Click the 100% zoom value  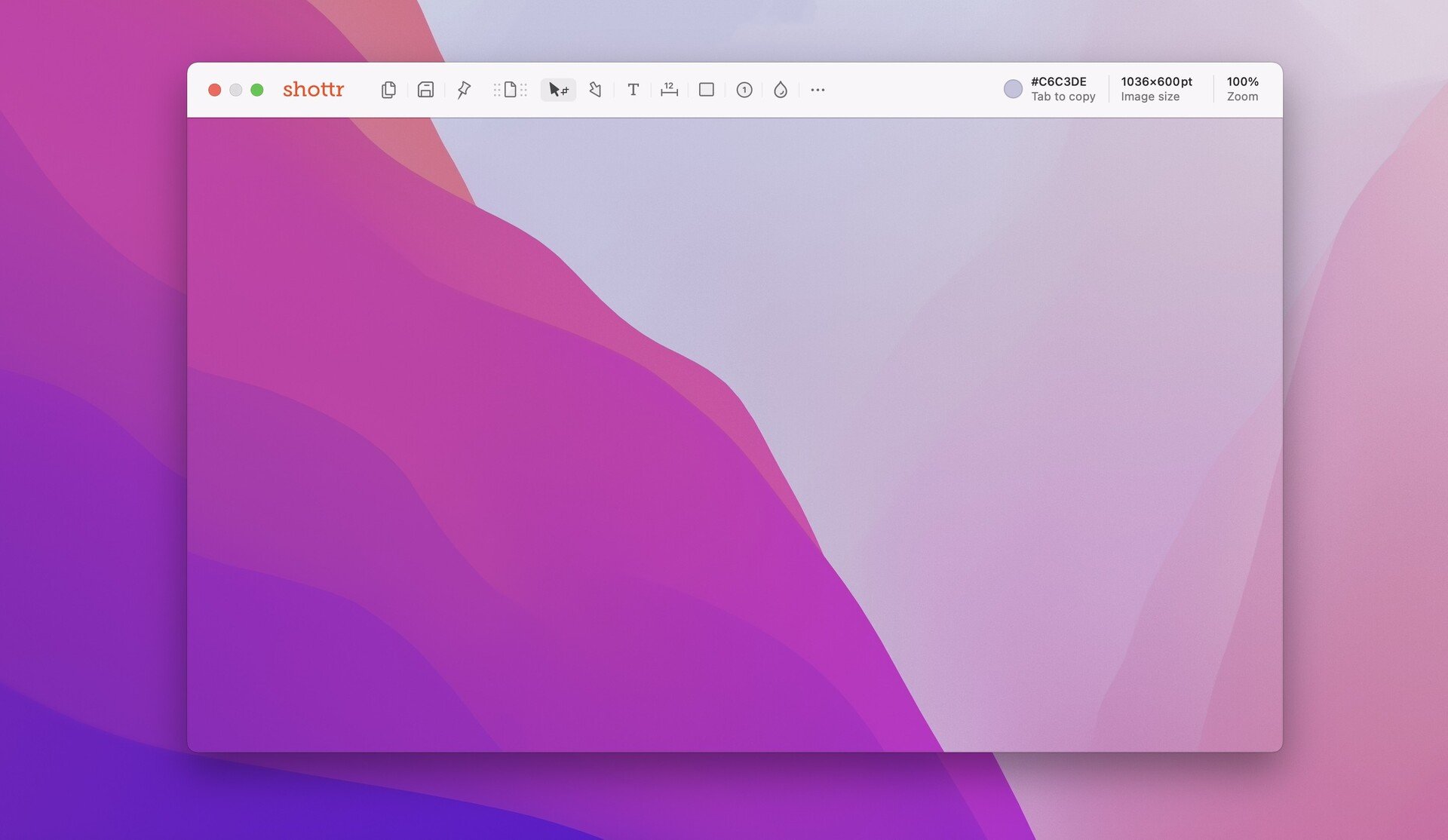point(1242,81)
